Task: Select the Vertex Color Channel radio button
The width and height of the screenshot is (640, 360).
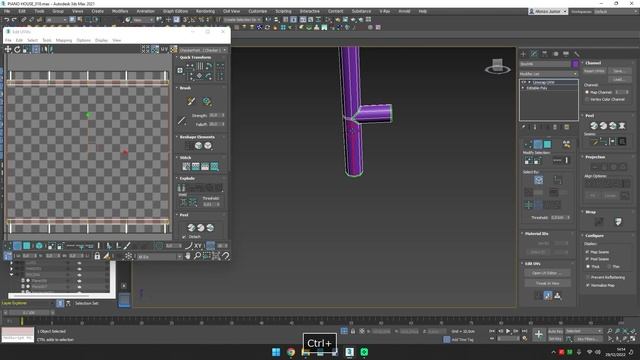Action: [x=587, y=99]
